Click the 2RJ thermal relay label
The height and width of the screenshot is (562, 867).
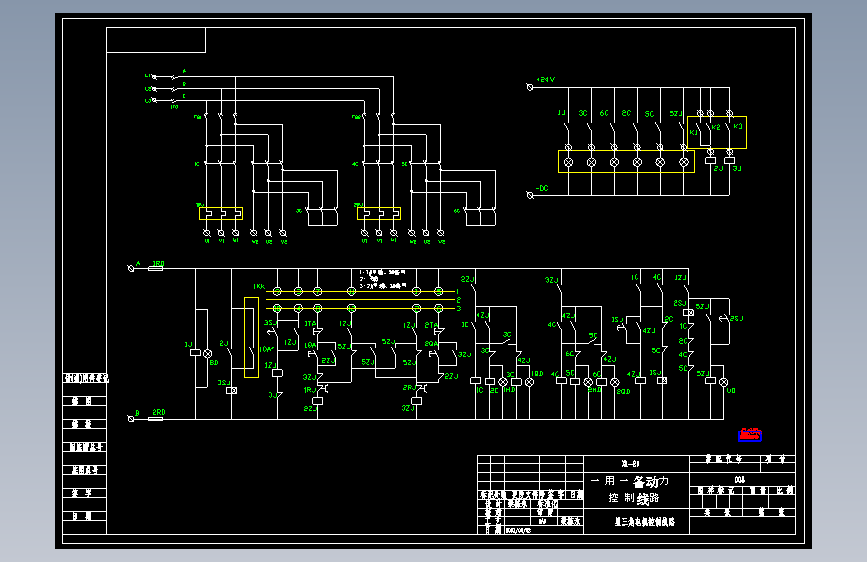coord(408,388)
